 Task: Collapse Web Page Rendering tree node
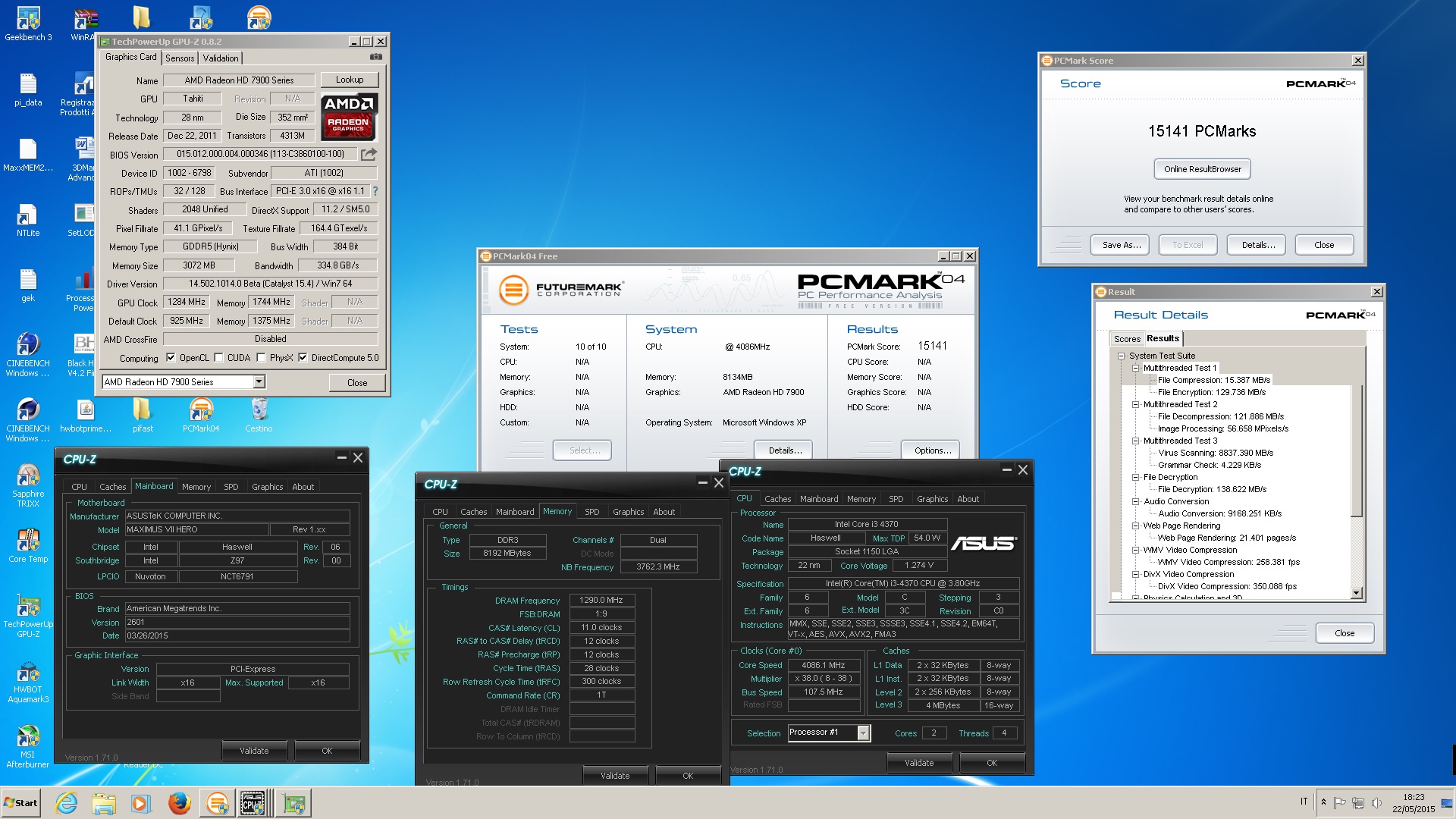[x=1136, y=526]
